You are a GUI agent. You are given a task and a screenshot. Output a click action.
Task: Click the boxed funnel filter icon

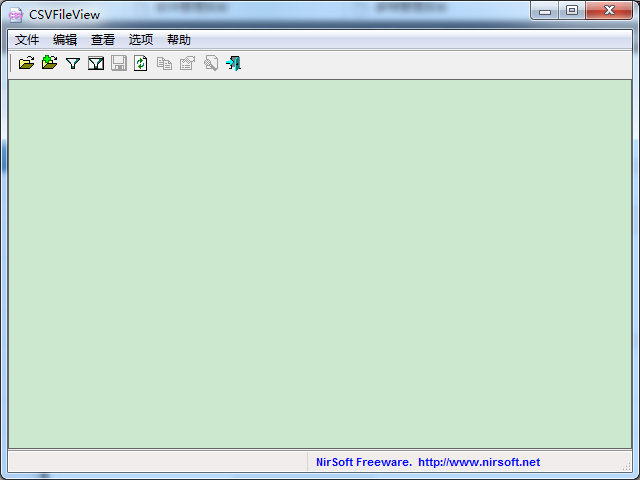click(96, 63)
